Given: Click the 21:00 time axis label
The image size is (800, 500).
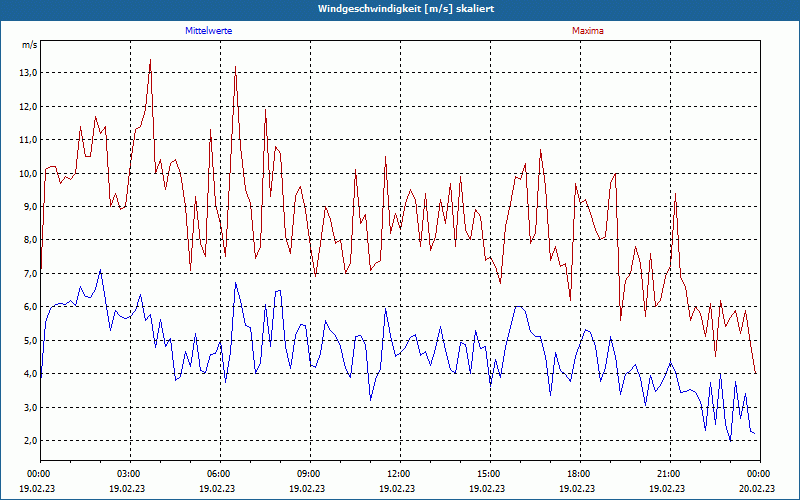Looking at the screenshot, I should click(670, 474).
